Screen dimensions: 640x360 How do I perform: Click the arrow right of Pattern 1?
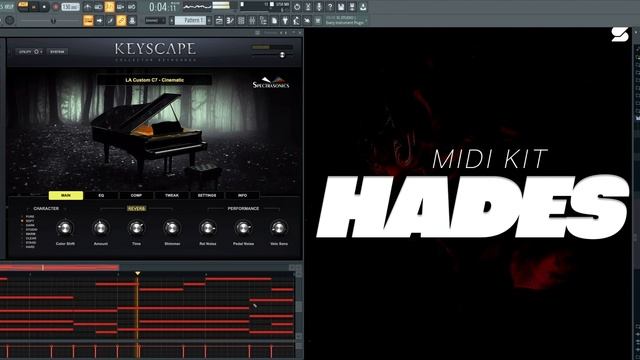[209, 20]
